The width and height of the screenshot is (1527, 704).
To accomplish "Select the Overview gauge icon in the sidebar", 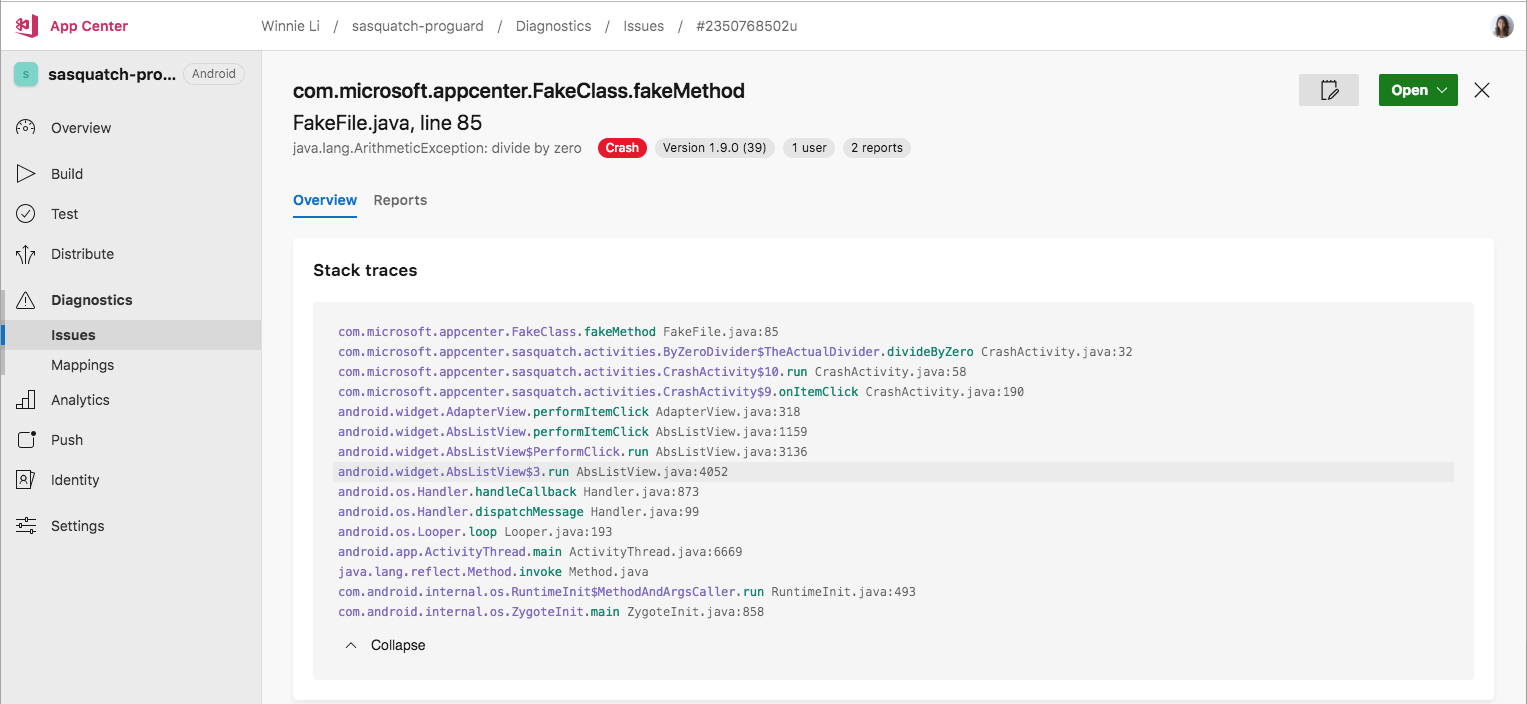I will pos(25,127).
